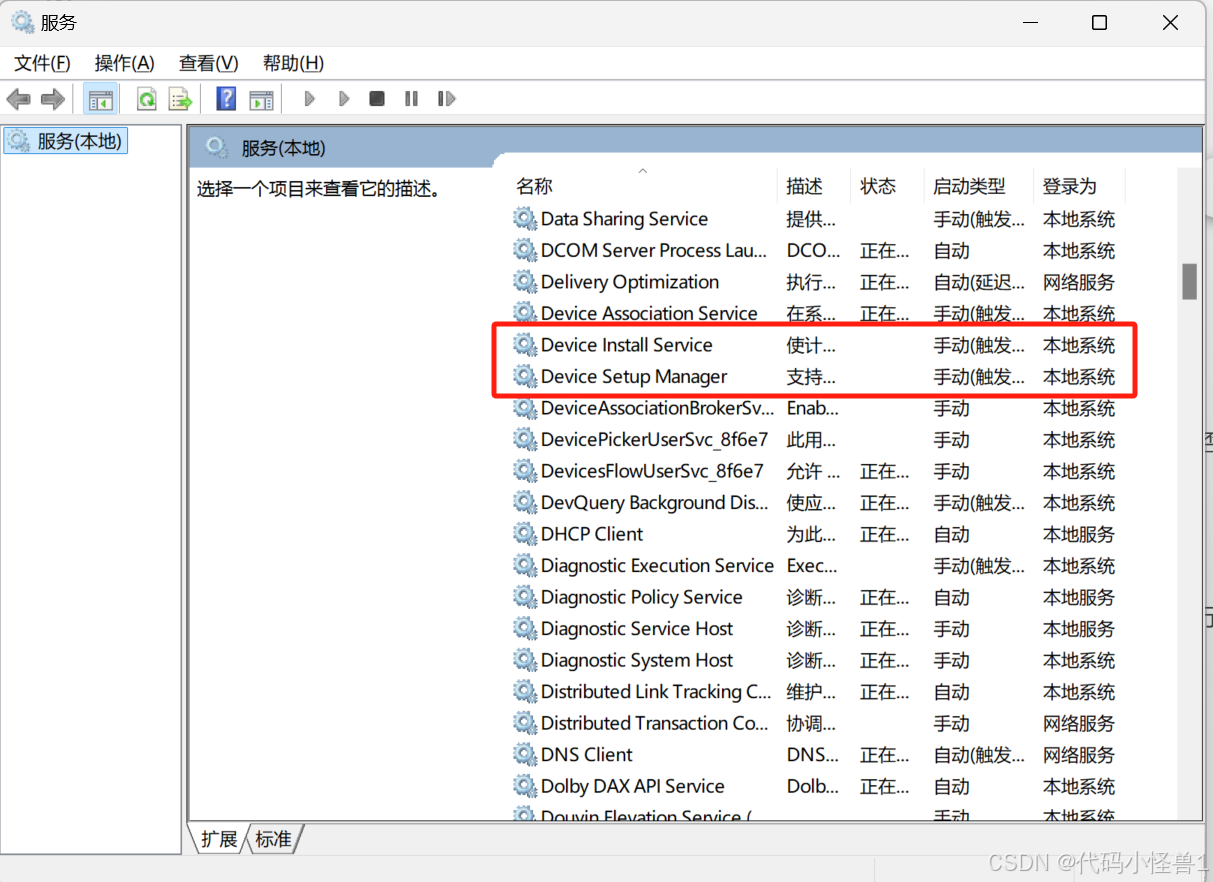1213x882 pixels.
Task: Sort by the 状态 column header
Action: [x=878, y=186]
